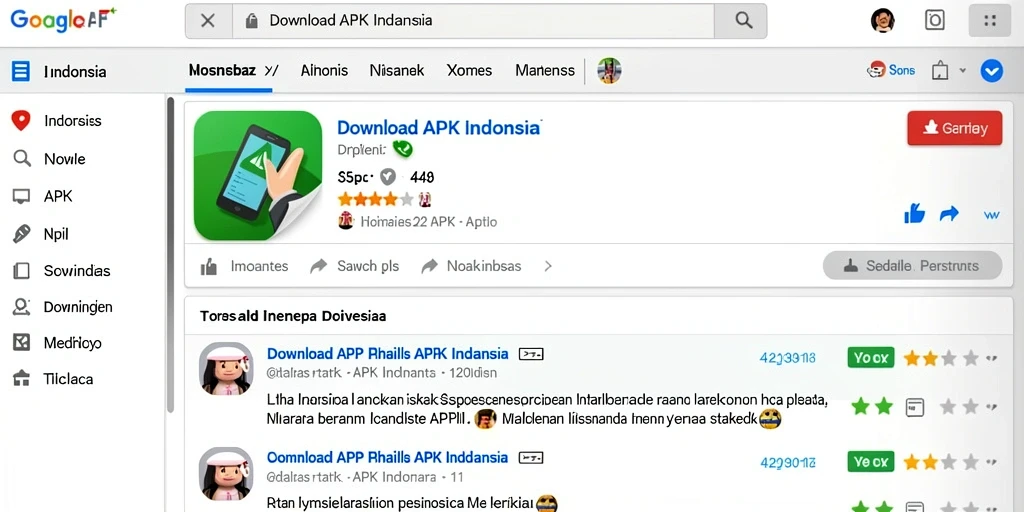Select the Aihonis tab
1024x512 pixels.
[324, 70]
